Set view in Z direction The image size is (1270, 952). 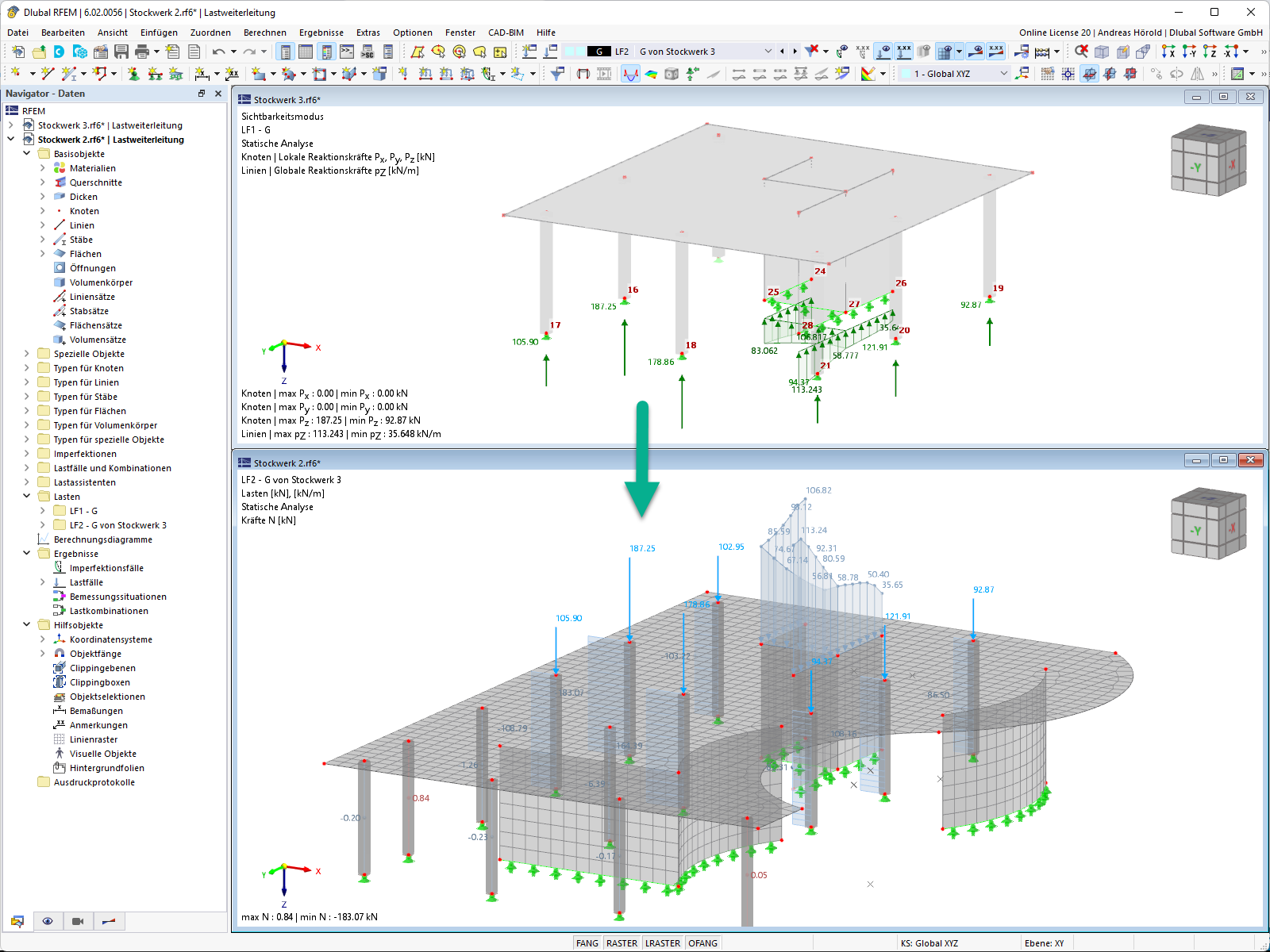pyautogui.click(x=1210, y=52)
